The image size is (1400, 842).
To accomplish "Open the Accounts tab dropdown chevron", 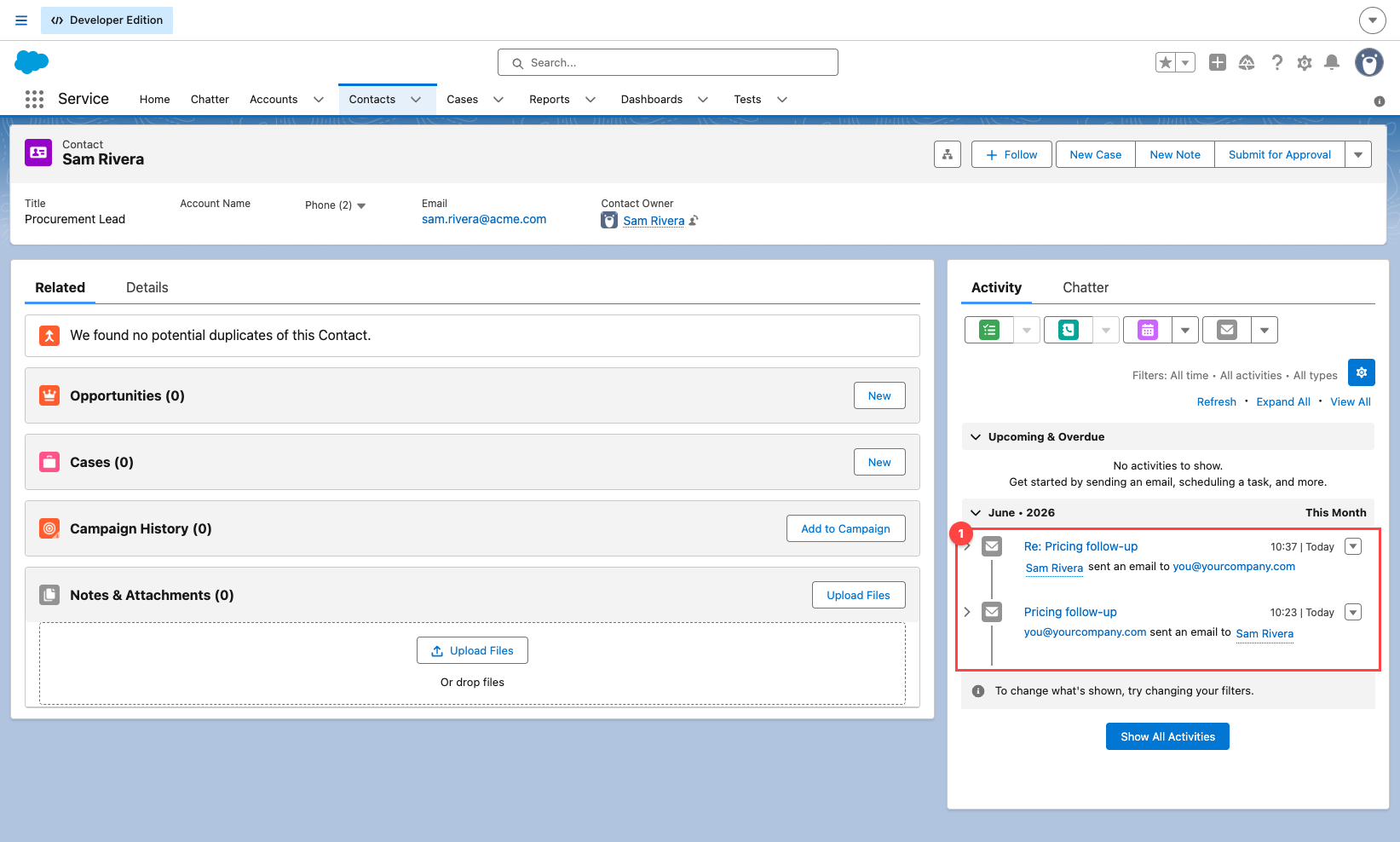I will 319,100.
